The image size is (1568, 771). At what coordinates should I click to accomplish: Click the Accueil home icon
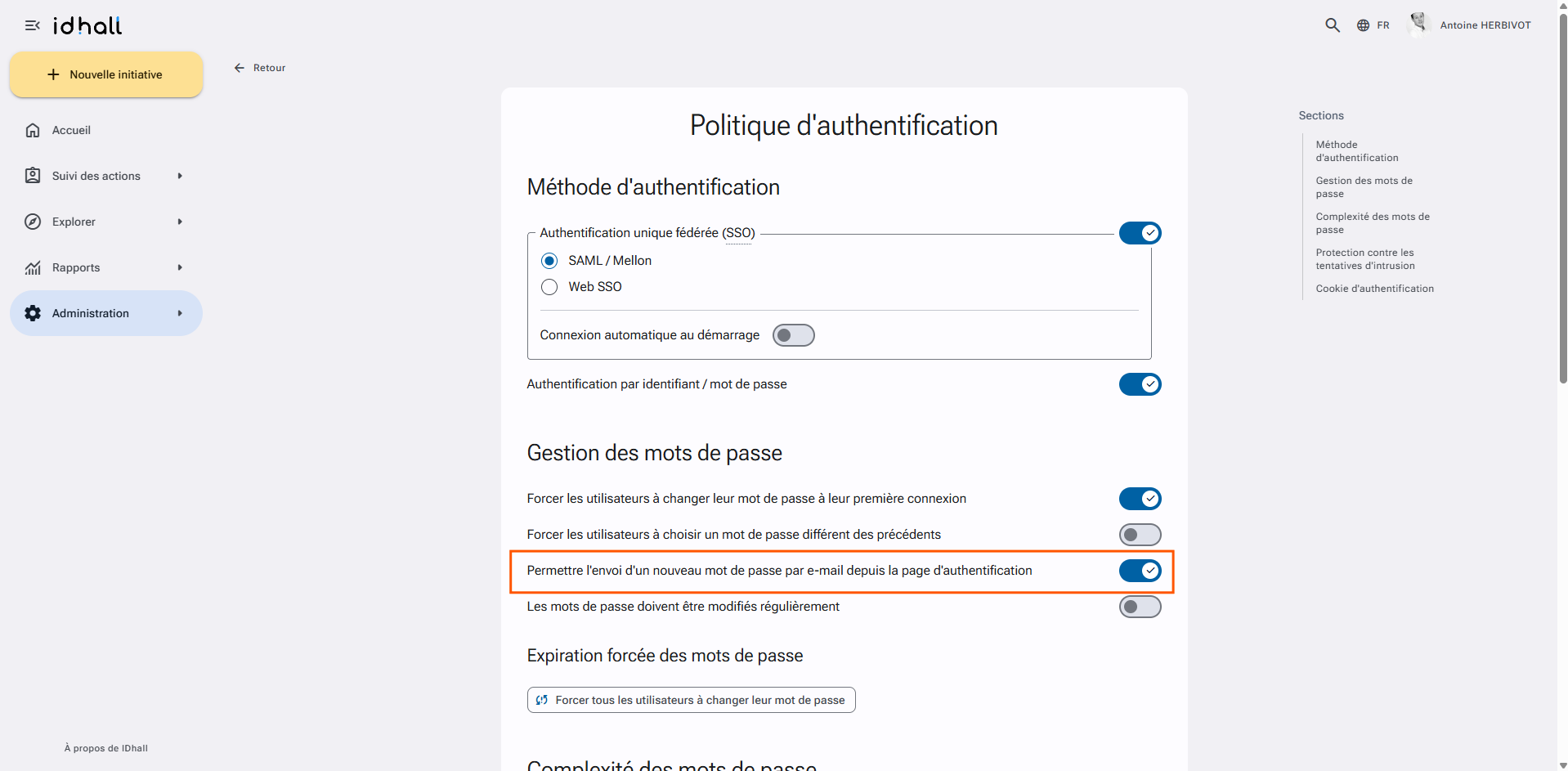pos(33,130)
